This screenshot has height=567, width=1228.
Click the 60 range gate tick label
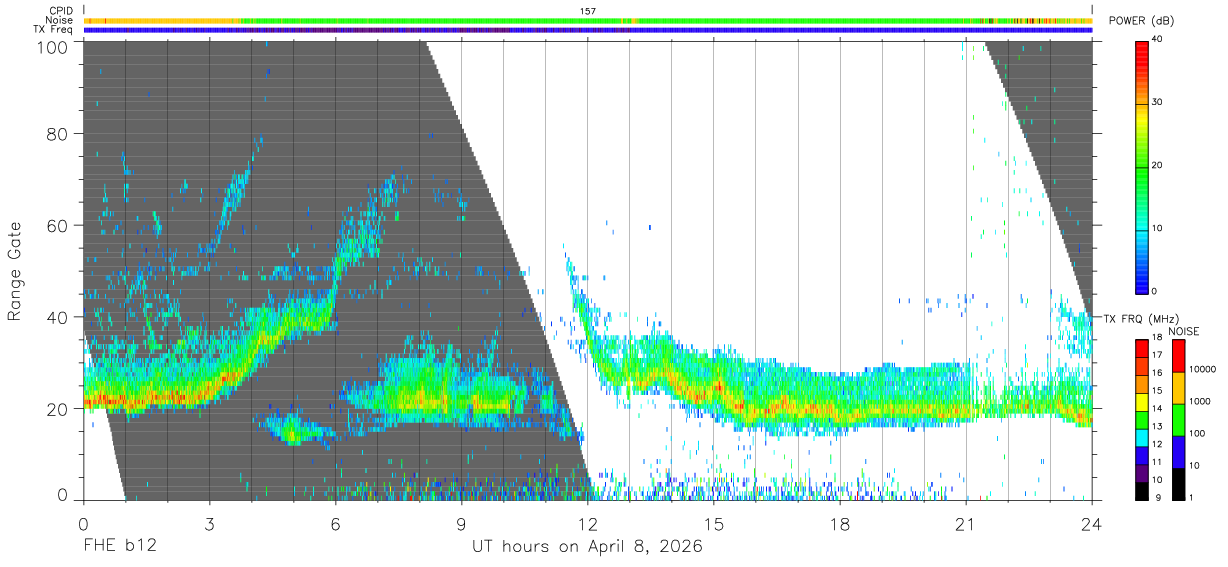[58, 225]
